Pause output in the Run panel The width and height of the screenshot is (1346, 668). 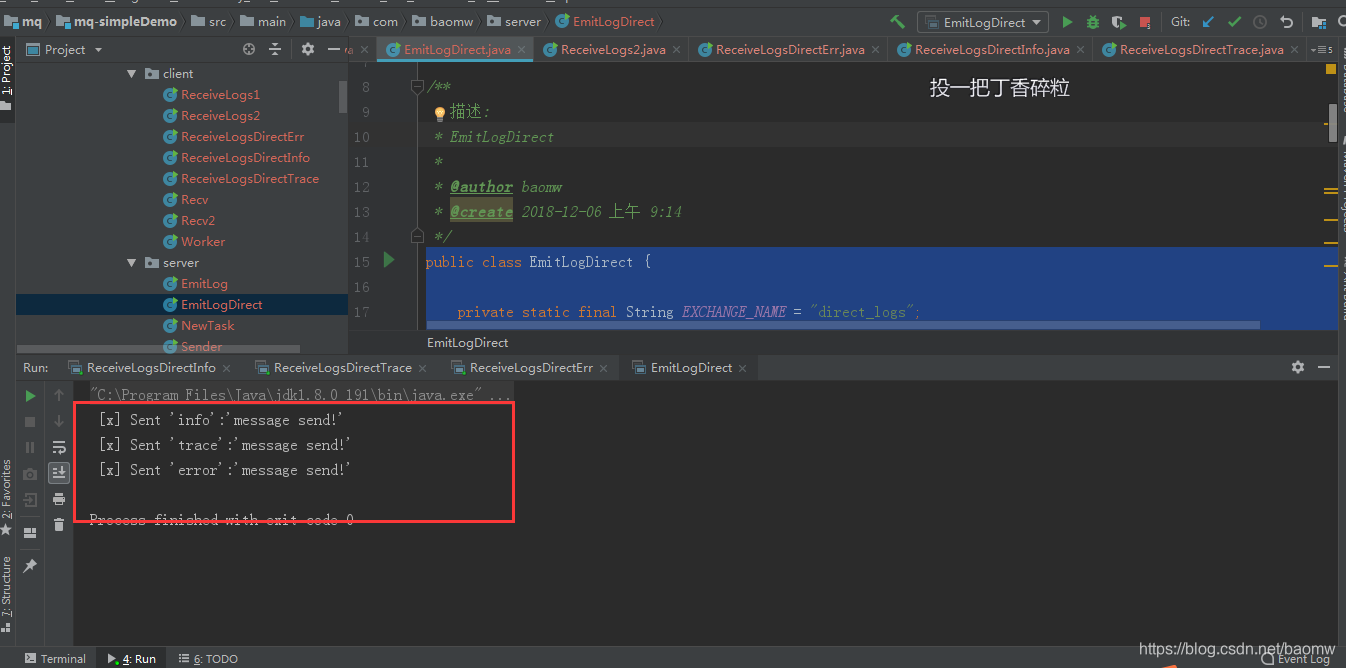30,448
